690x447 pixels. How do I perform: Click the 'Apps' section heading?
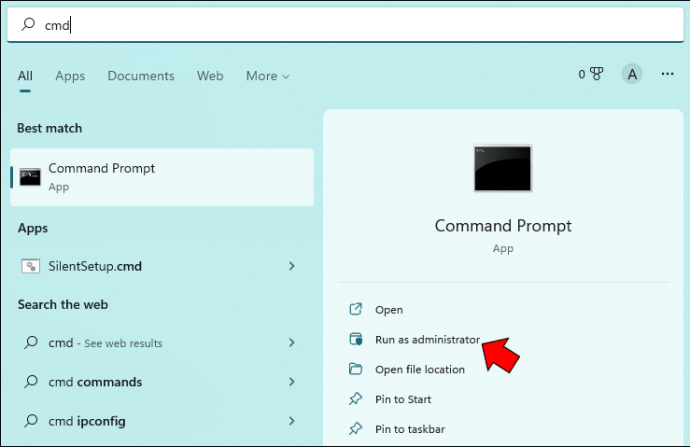point(33,229)
